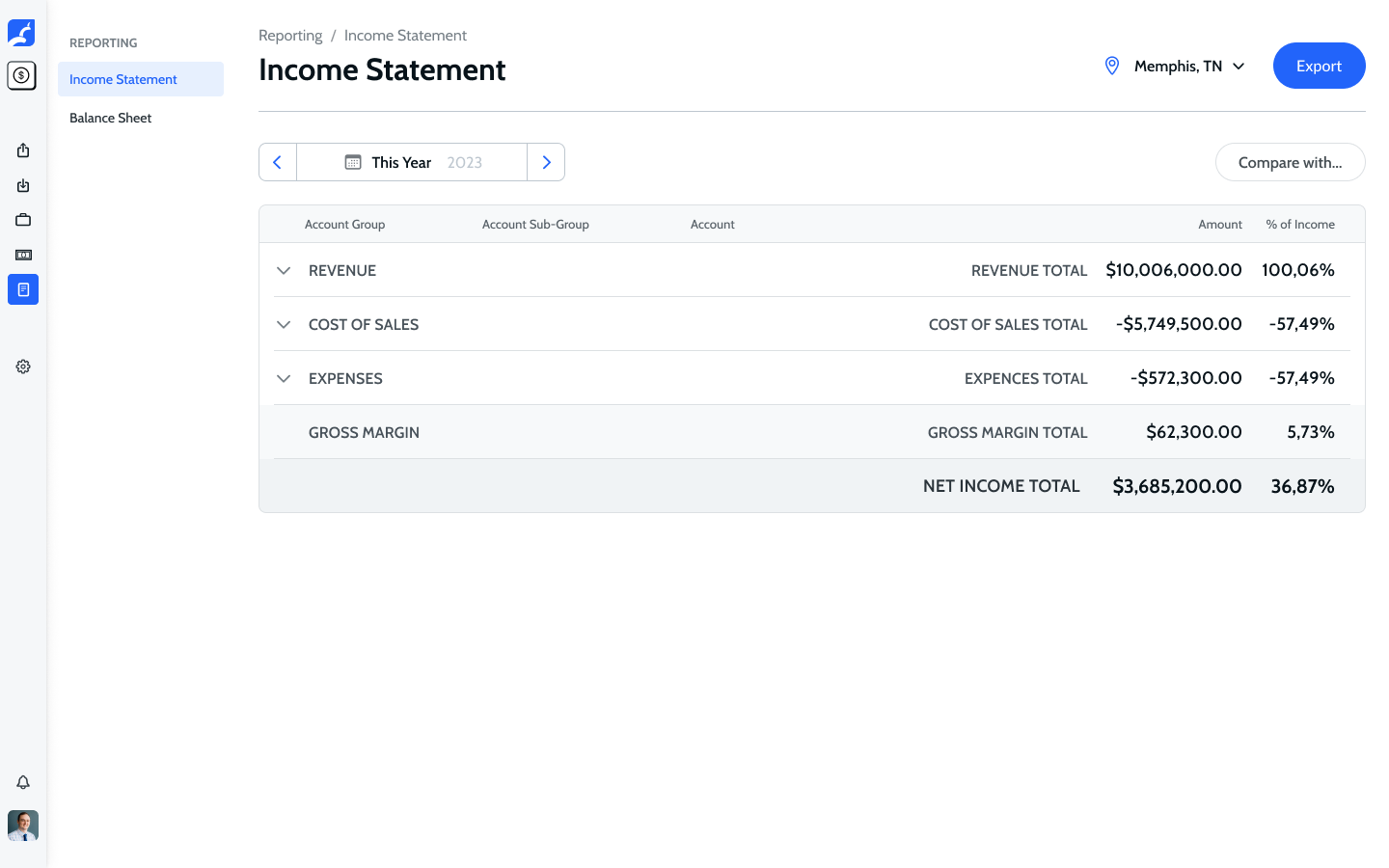Open the dollar sign accounting module icon
This screenshot has height=868, width=1389.
(21, 75)
